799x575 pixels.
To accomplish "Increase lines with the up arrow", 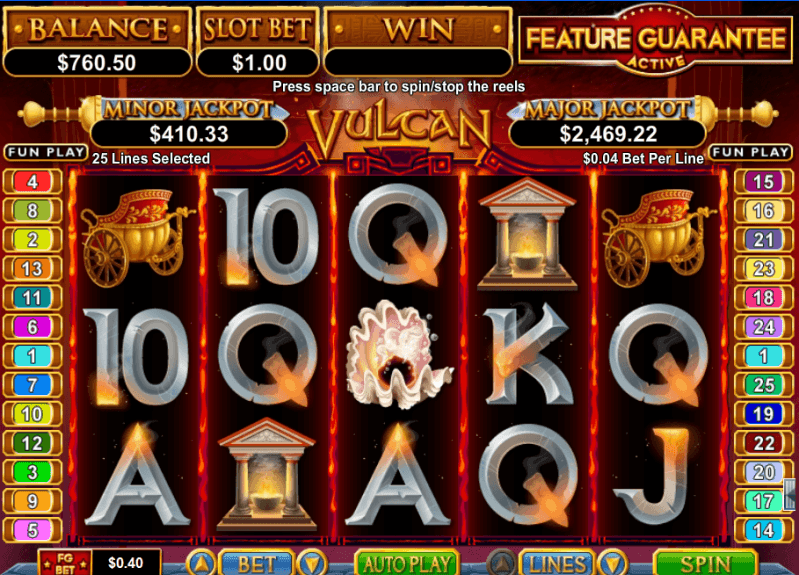I will click(x=502, y=563).
